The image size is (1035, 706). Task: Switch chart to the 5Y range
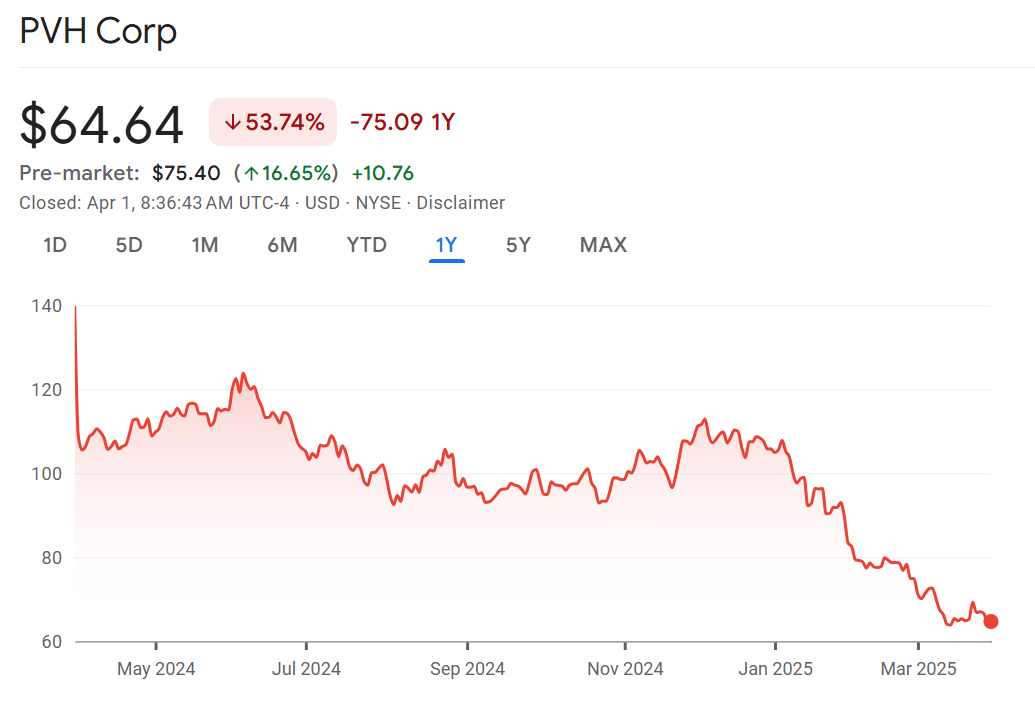518,245
